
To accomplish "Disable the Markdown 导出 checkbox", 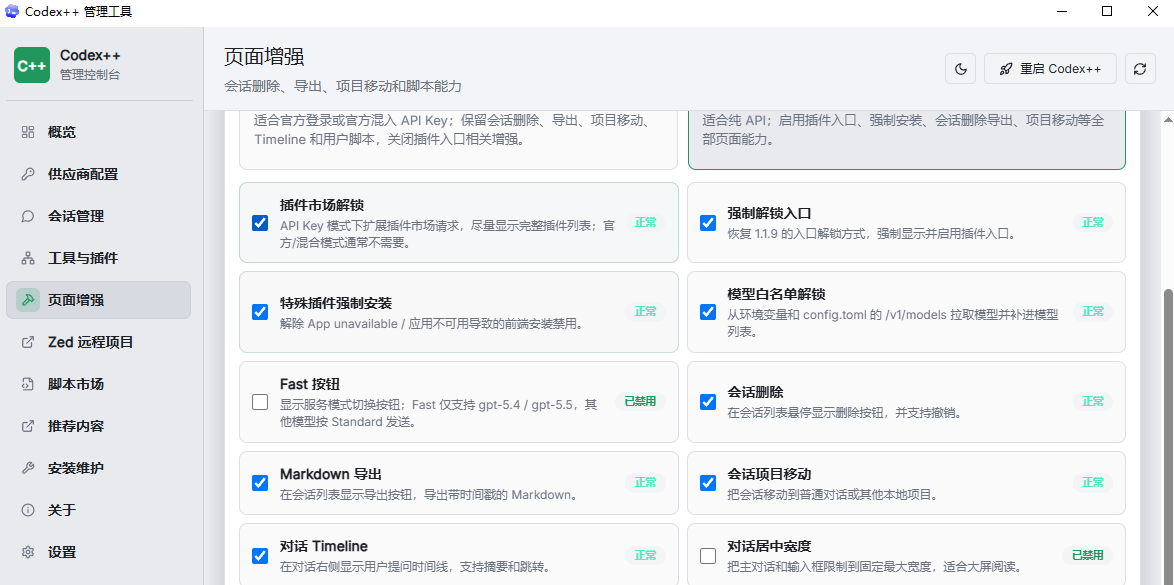I will 260,483.
